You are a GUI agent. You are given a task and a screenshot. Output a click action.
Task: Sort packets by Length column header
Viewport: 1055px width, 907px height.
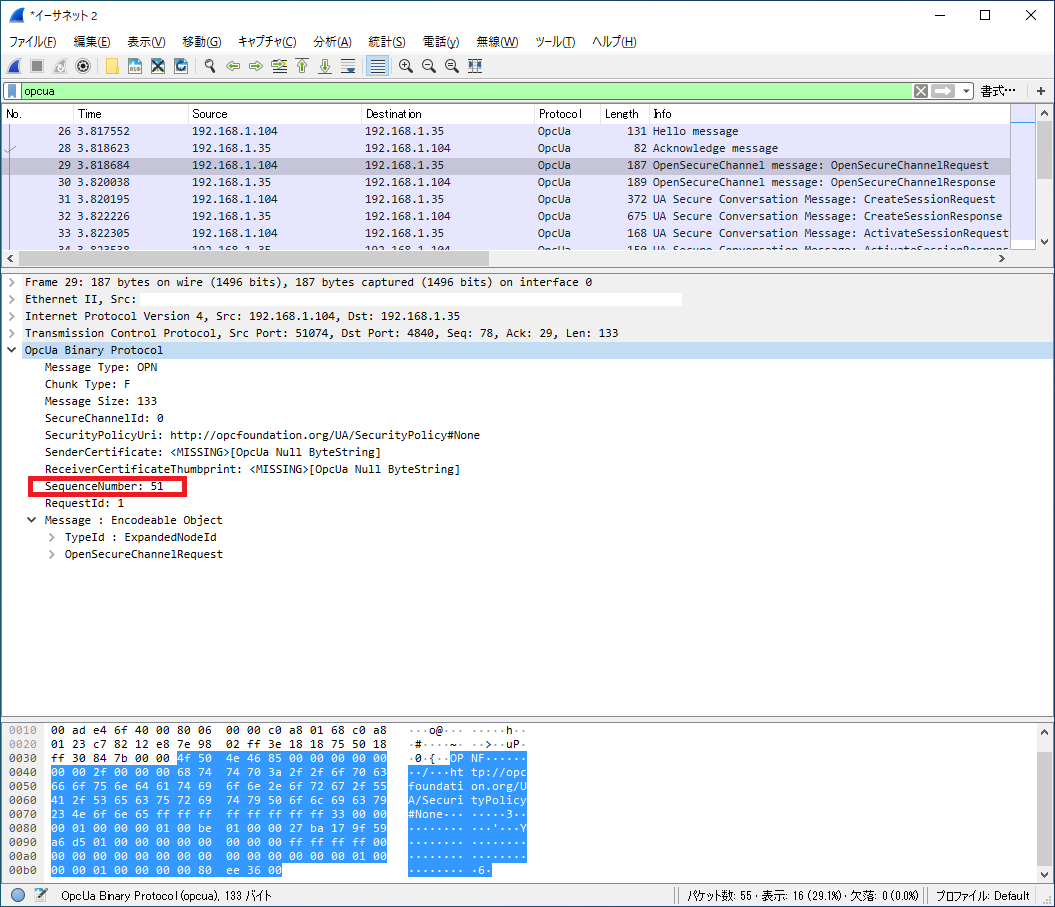(x=624, y=114)
